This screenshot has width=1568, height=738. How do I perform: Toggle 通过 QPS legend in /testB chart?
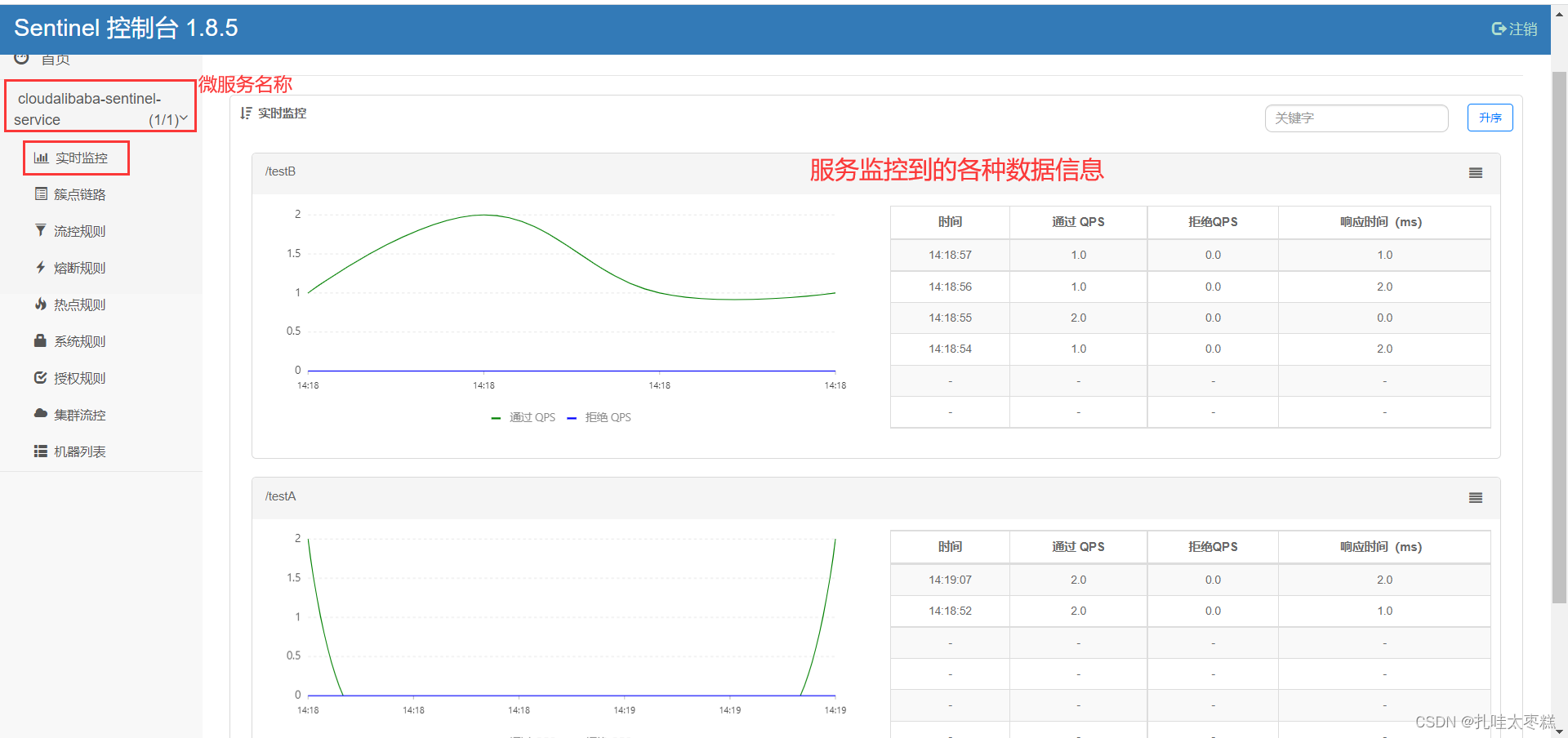(523, 417)
